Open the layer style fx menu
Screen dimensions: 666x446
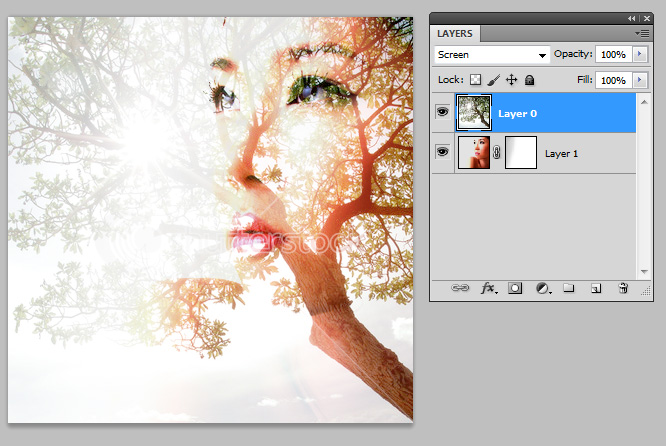489,288
